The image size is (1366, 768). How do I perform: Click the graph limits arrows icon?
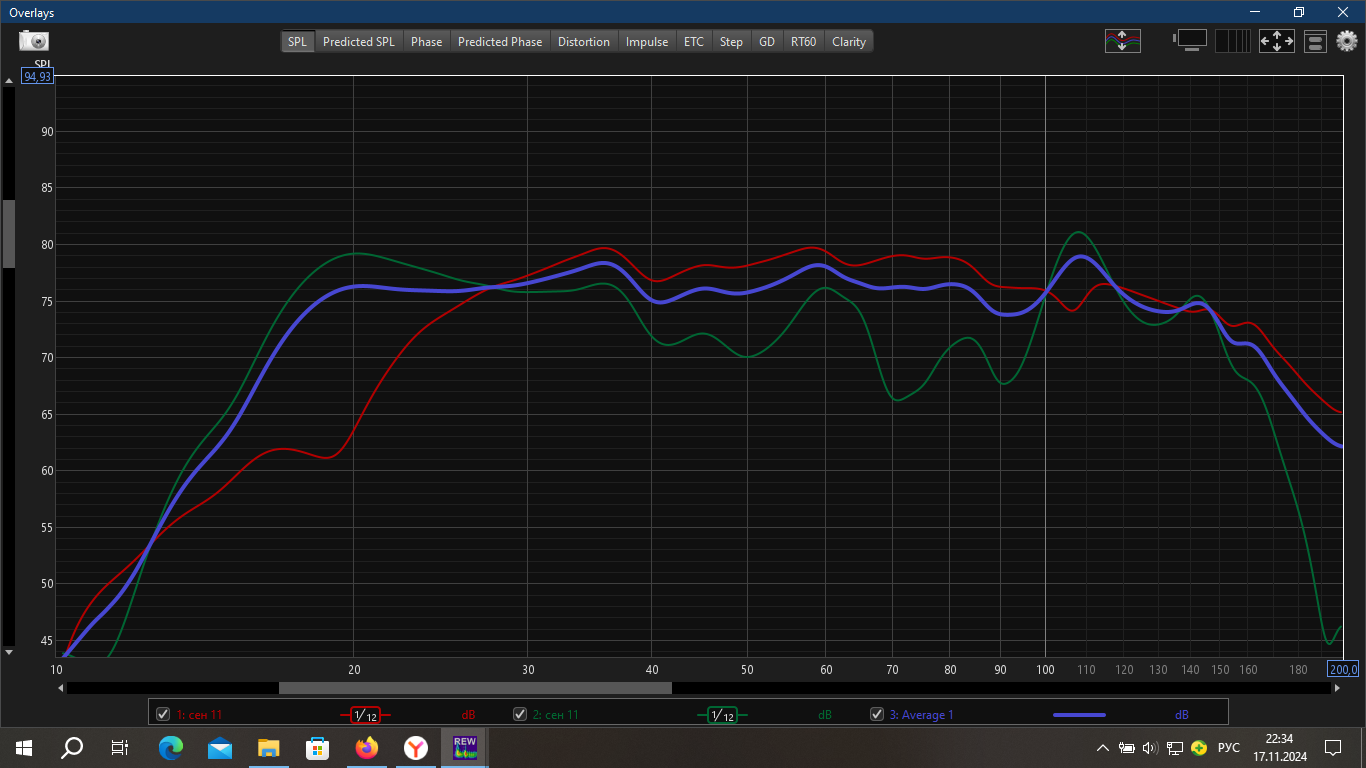pos(1276,41)
